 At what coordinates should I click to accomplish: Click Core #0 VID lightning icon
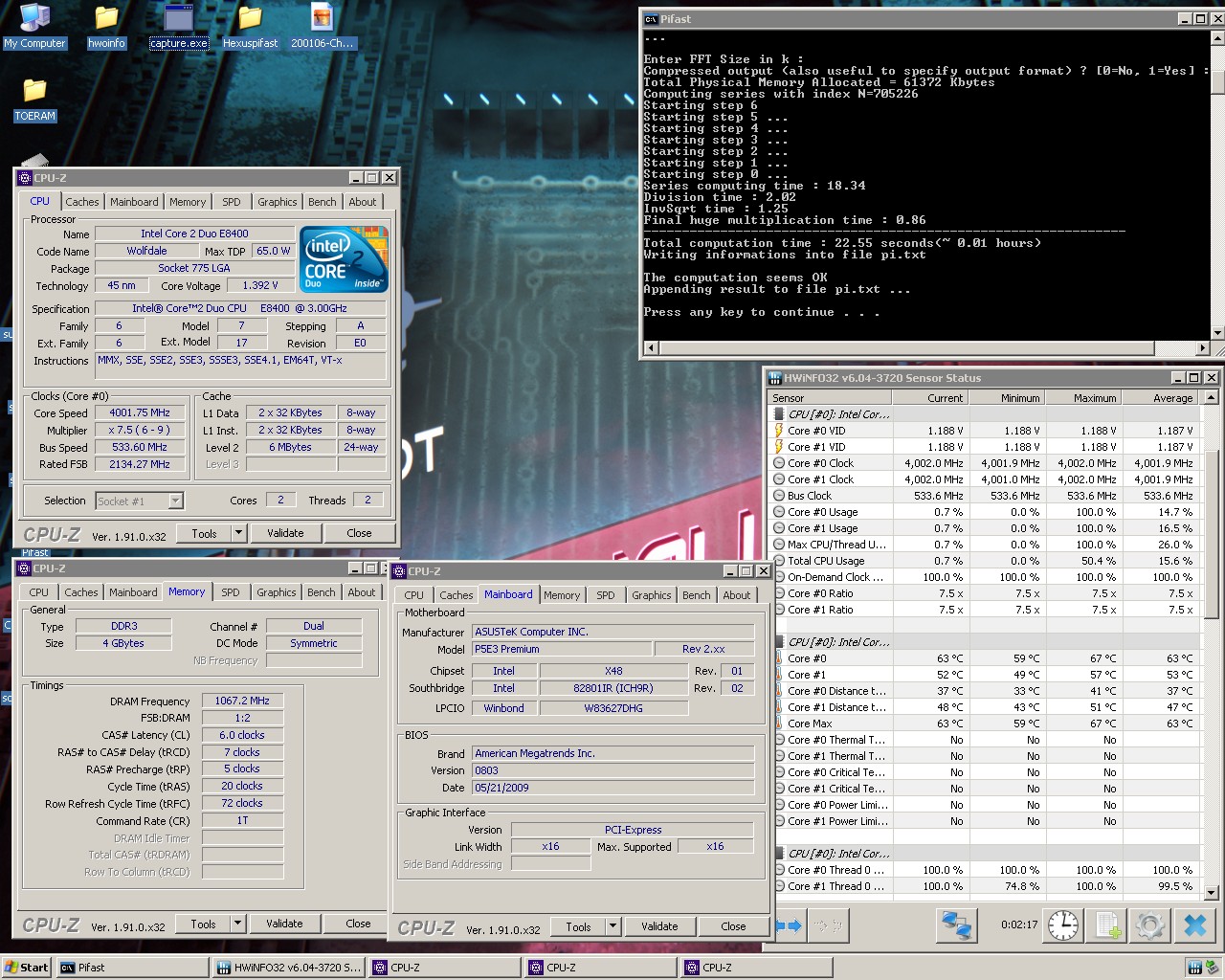pyautogui.click(x=779, y=431)
